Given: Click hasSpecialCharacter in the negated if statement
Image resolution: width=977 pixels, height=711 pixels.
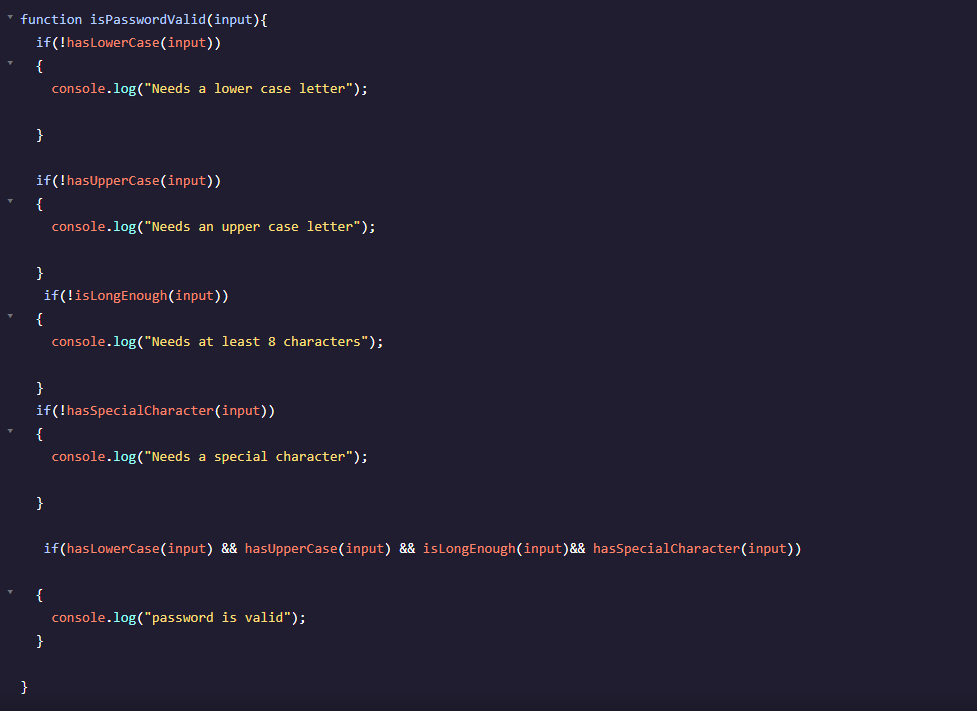Looking at the screenshot, I should tap(140, 411).
